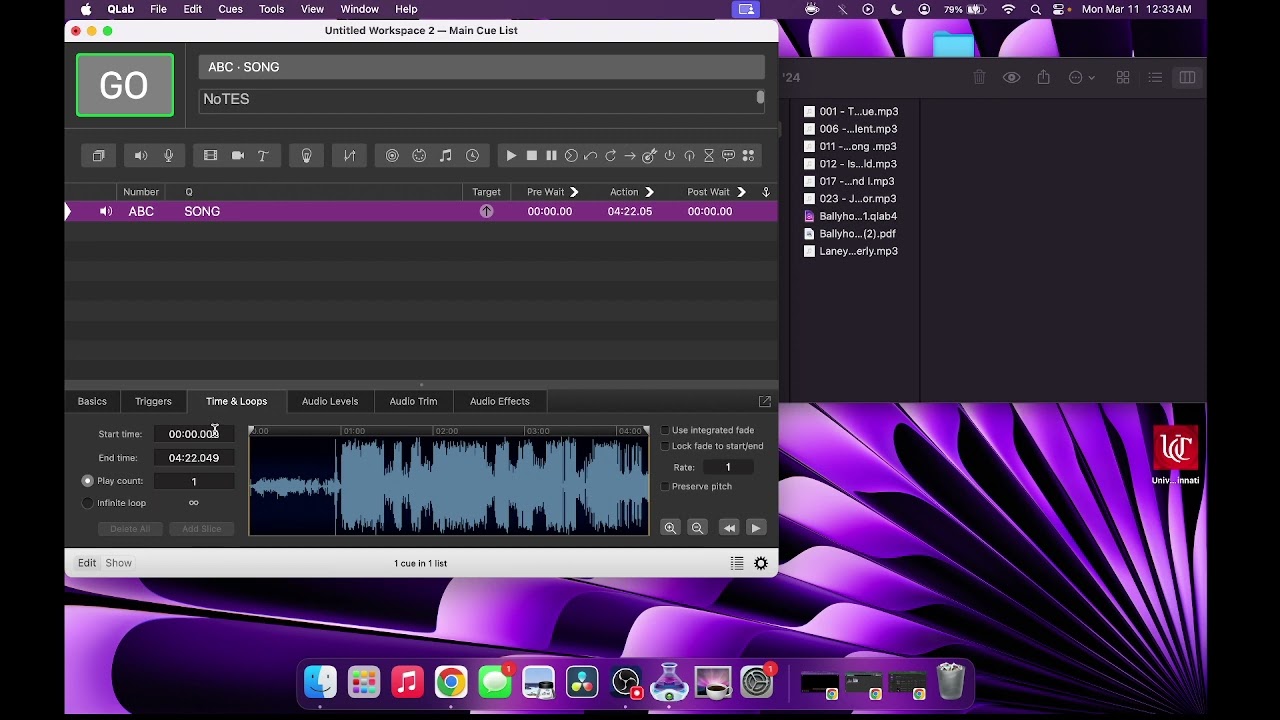This screenshot has height=720, width=1280.
Task: Click the Start time field
Action: click(194, 434)
